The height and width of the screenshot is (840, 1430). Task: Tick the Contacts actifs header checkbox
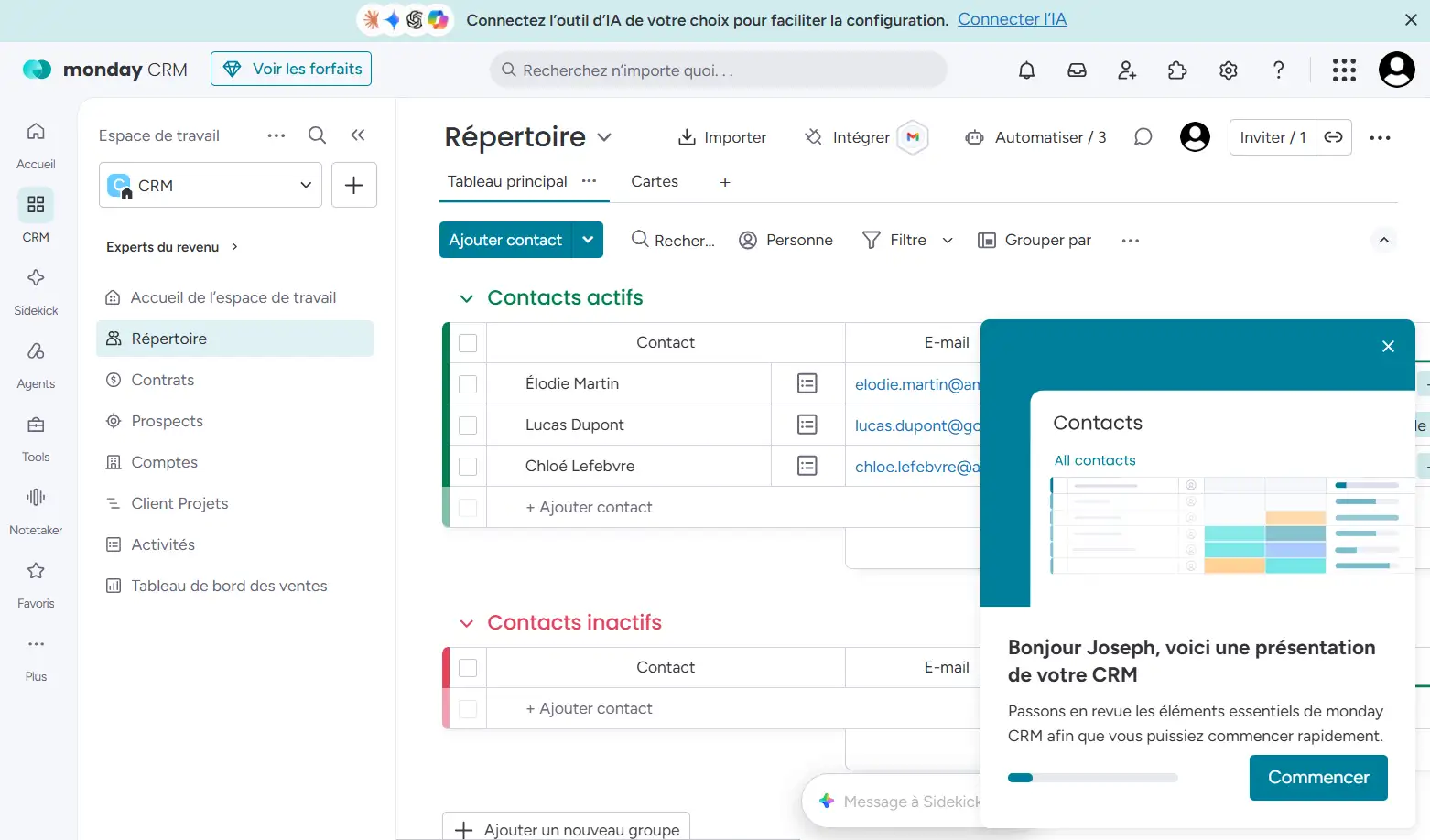click(x=468, y=343)
